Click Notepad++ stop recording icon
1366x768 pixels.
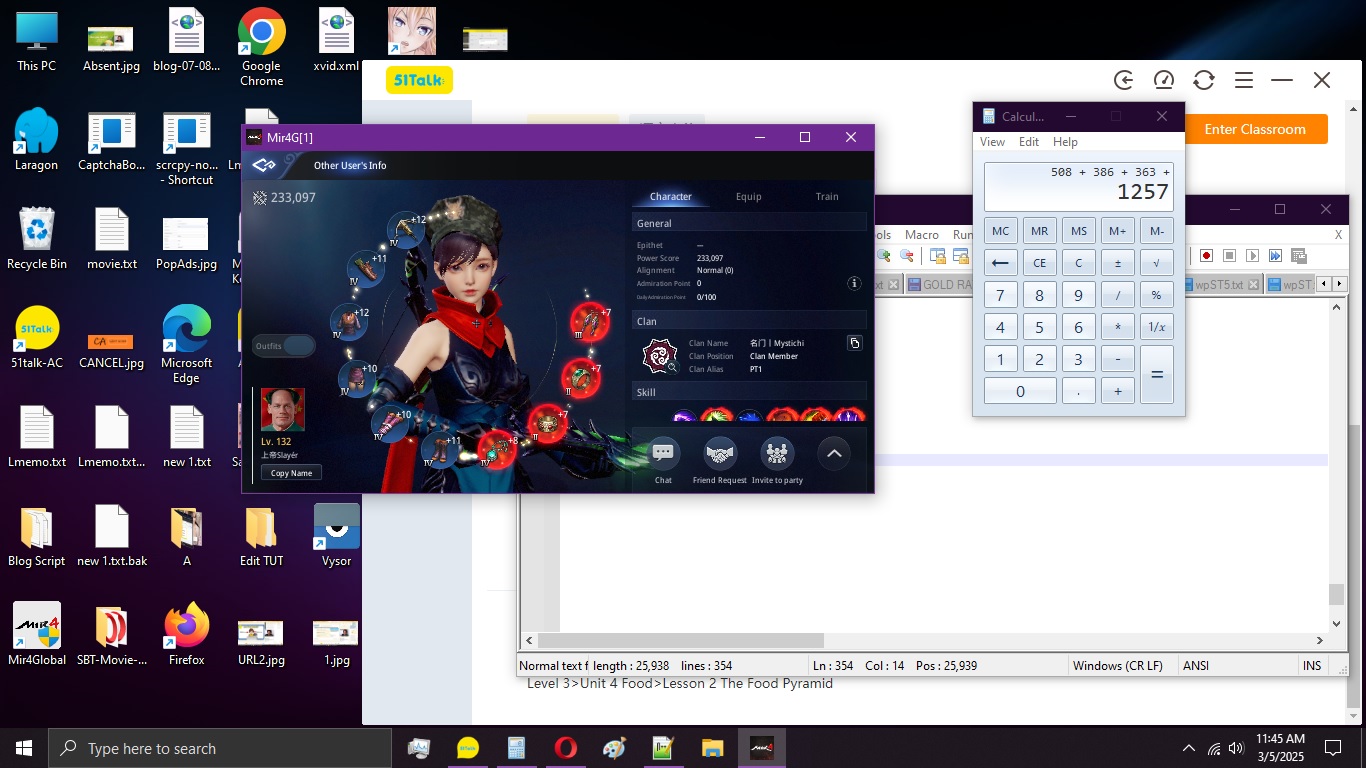coord(1230,256)
